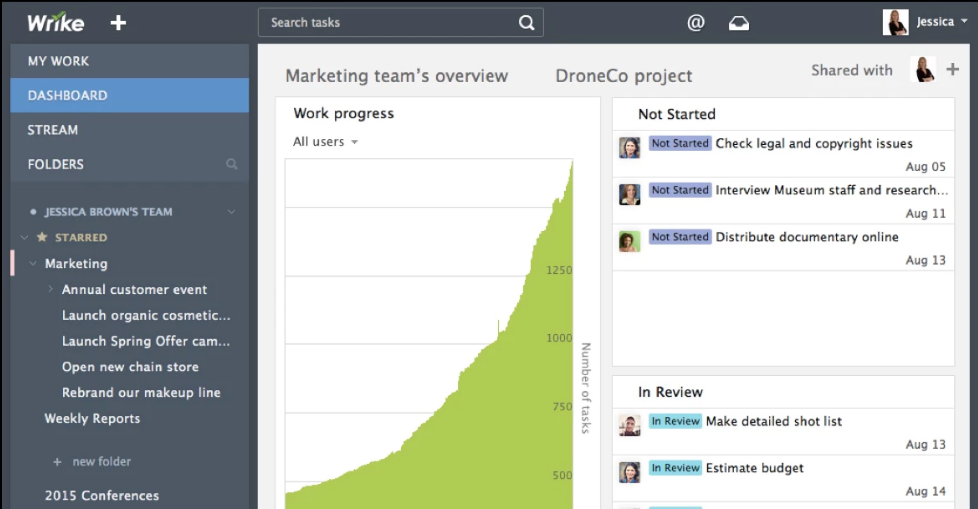Click assignee avatar for Interview Museum task

pos(629,195)
